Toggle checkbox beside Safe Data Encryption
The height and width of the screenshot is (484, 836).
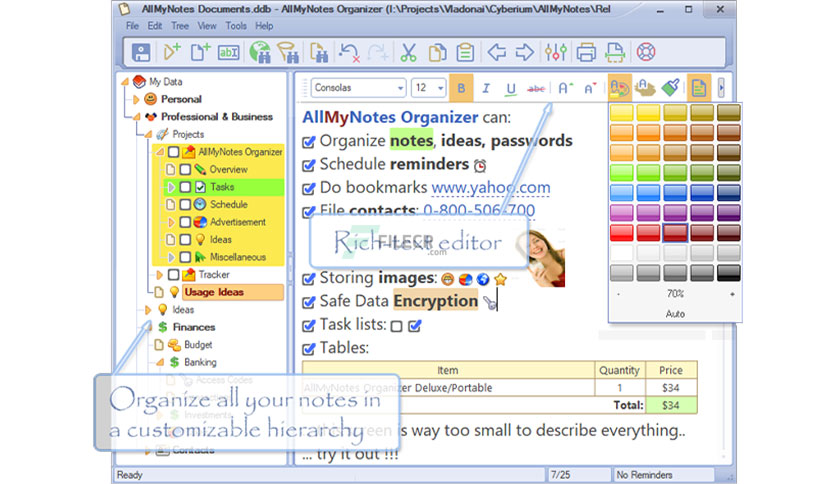(x=309, y=302)
